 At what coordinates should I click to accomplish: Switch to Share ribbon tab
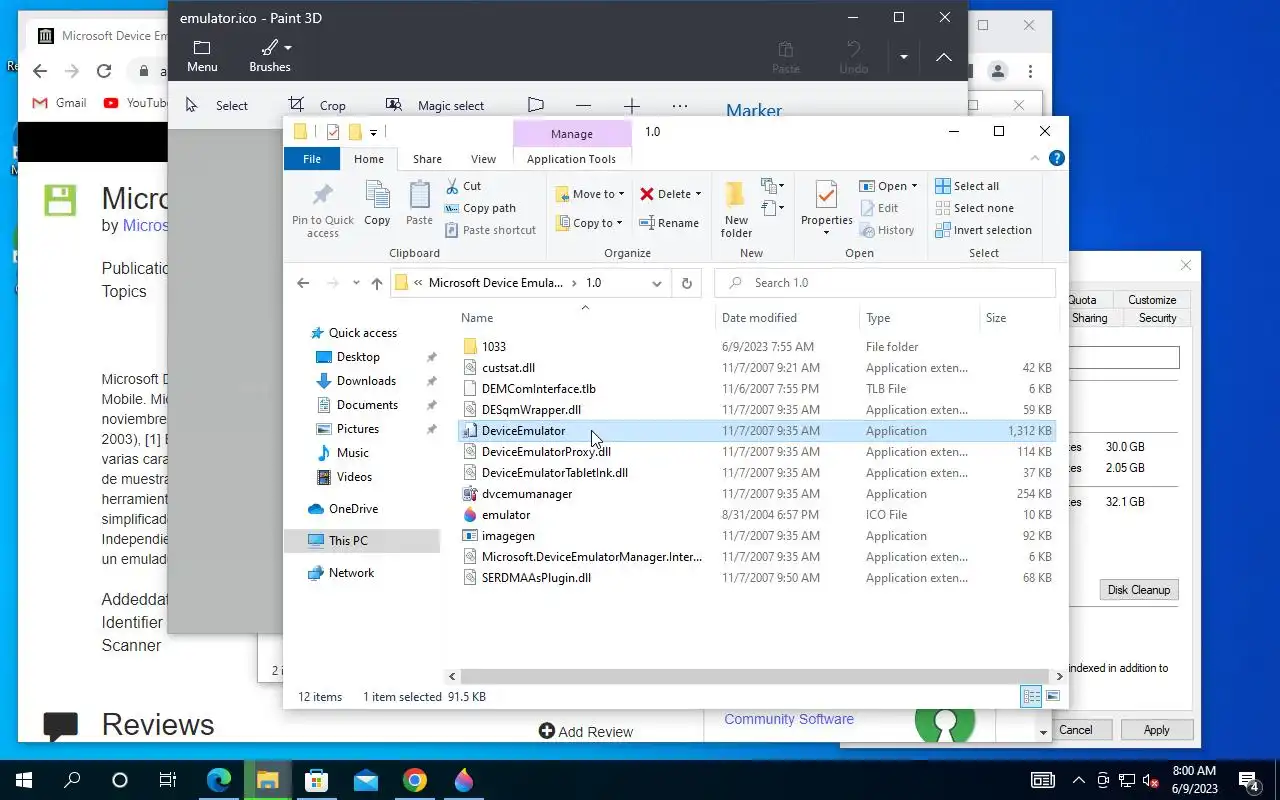coord(427,159)
